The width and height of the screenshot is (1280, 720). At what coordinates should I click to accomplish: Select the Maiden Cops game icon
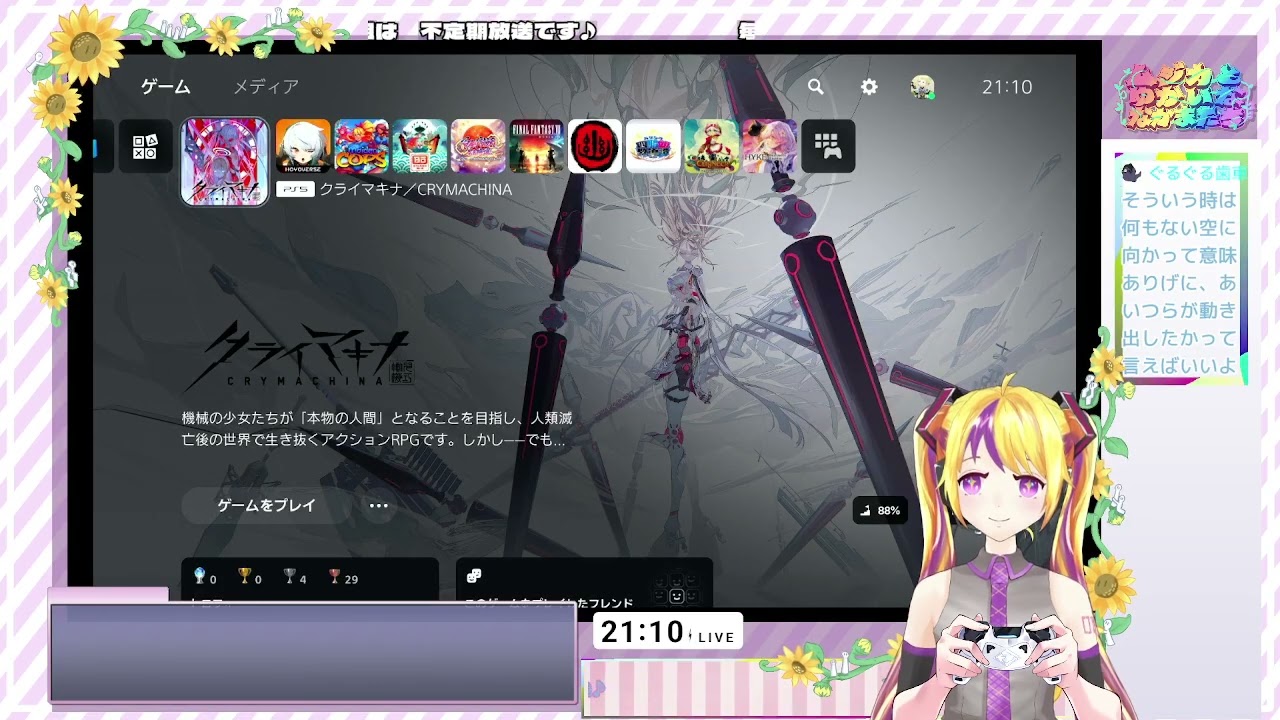(x=361, y=147)
